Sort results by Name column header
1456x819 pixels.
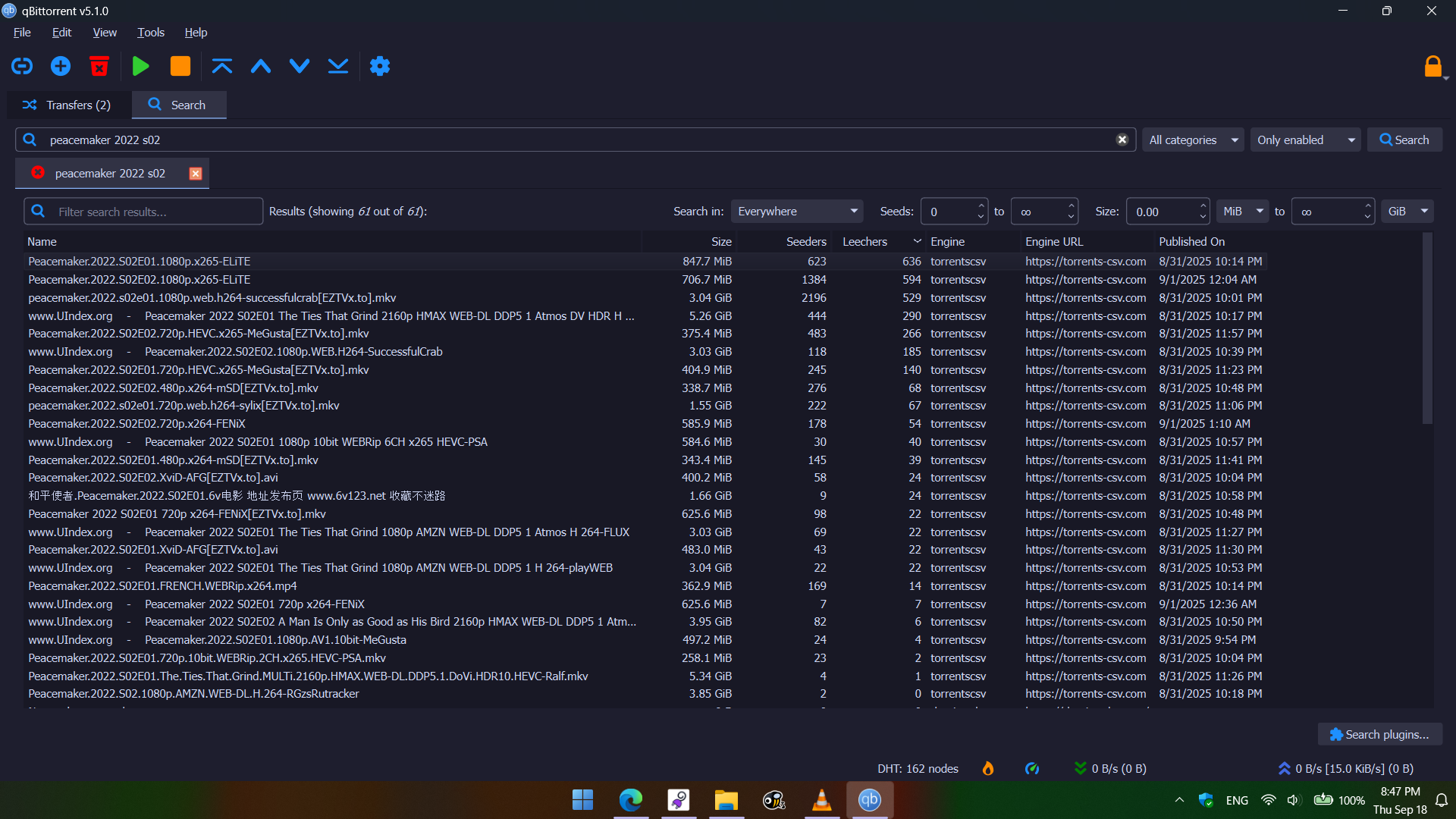[332, 241]
